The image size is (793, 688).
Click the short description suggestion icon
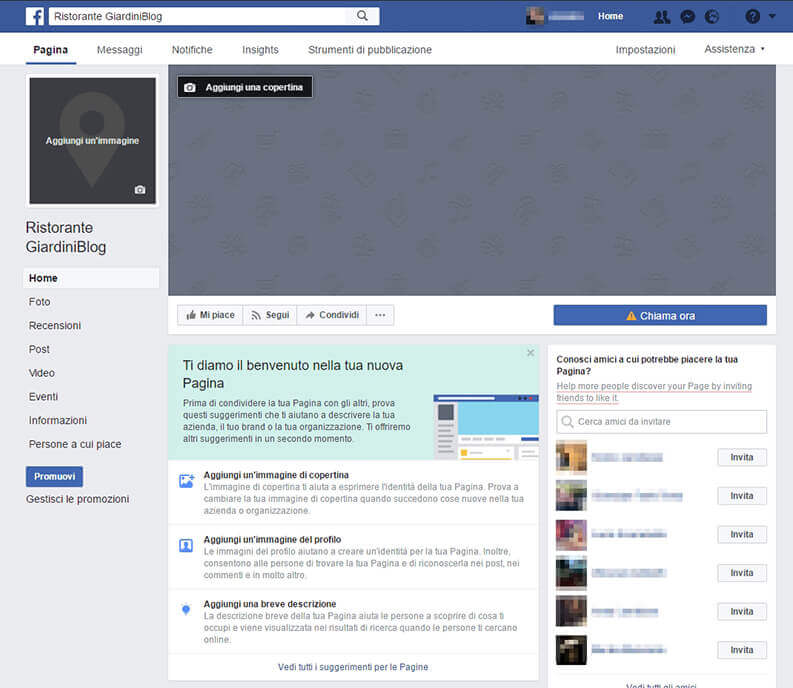(x=186, y=610)
